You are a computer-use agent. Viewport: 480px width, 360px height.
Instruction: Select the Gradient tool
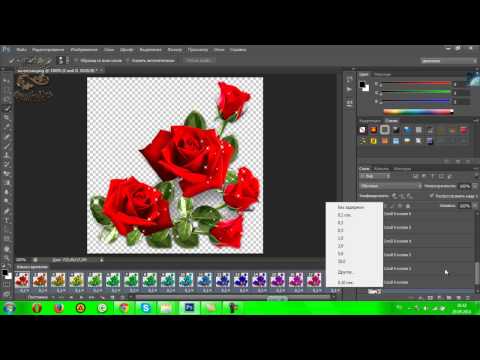point(7,183)
